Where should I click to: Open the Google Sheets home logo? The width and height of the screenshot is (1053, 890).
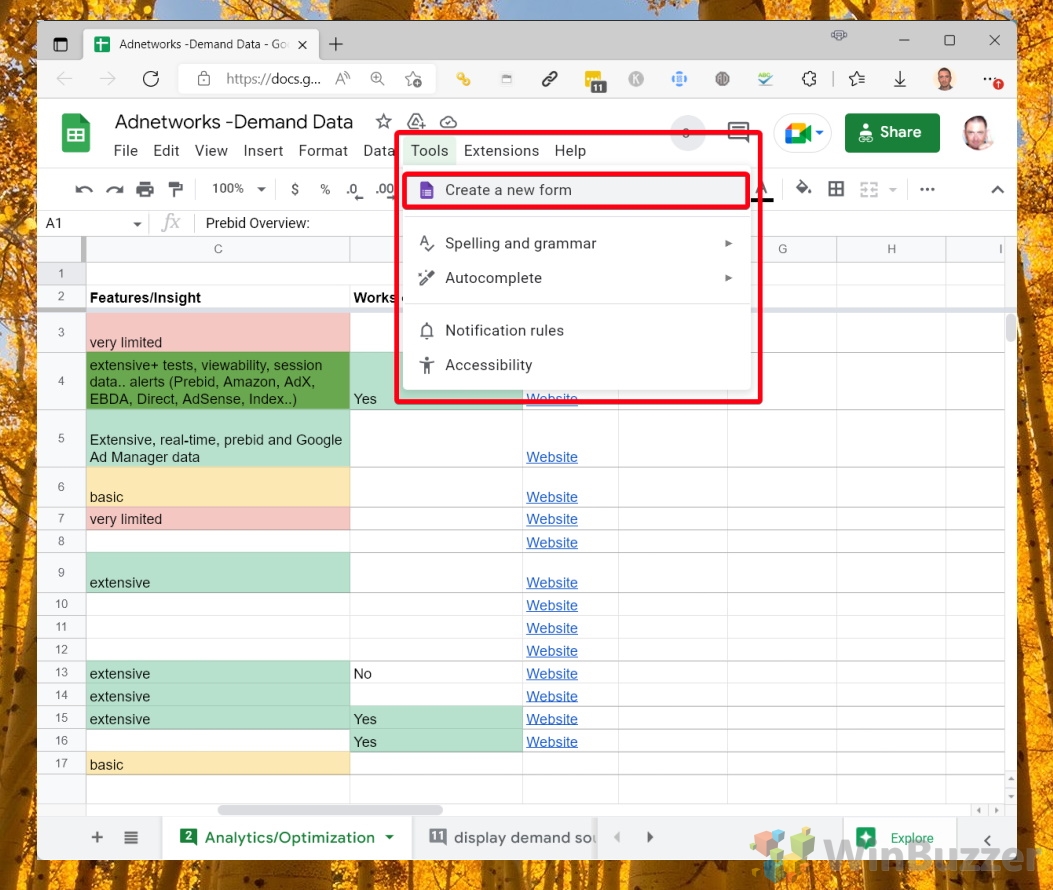pyautogui.click(x=76, y=133)
